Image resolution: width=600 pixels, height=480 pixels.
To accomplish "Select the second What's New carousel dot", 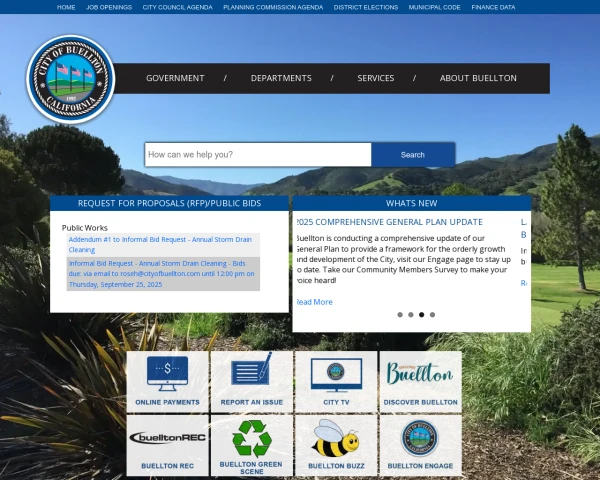I will [411, 315].
